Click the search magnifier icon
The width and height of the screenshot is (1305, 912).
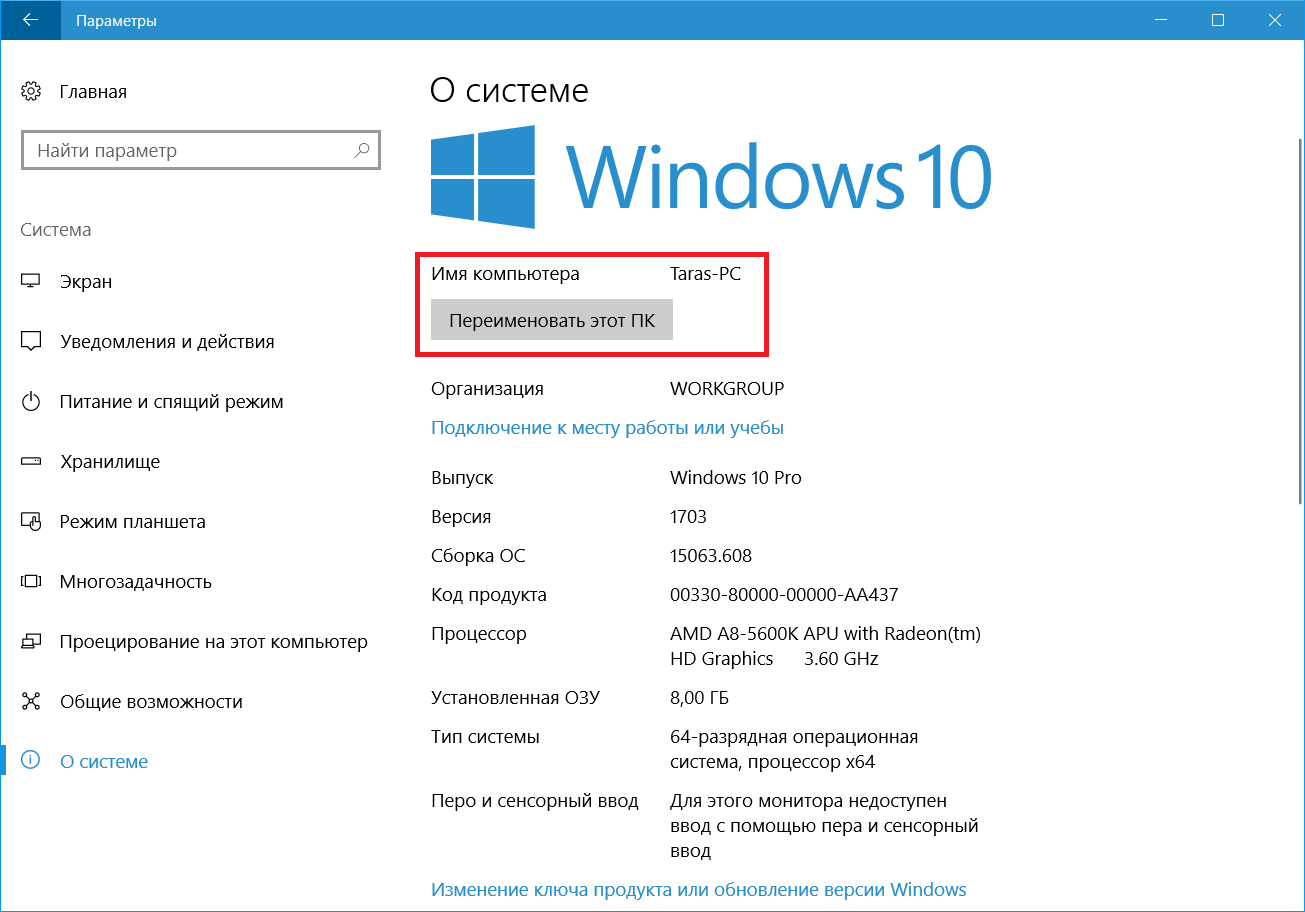point(362,151)
